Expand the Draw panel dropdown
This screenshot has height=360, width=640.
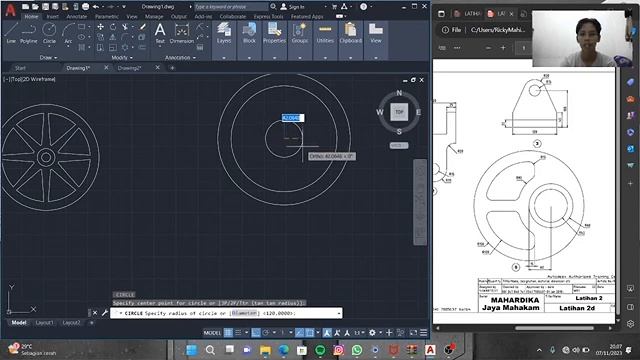coord(49,58)
